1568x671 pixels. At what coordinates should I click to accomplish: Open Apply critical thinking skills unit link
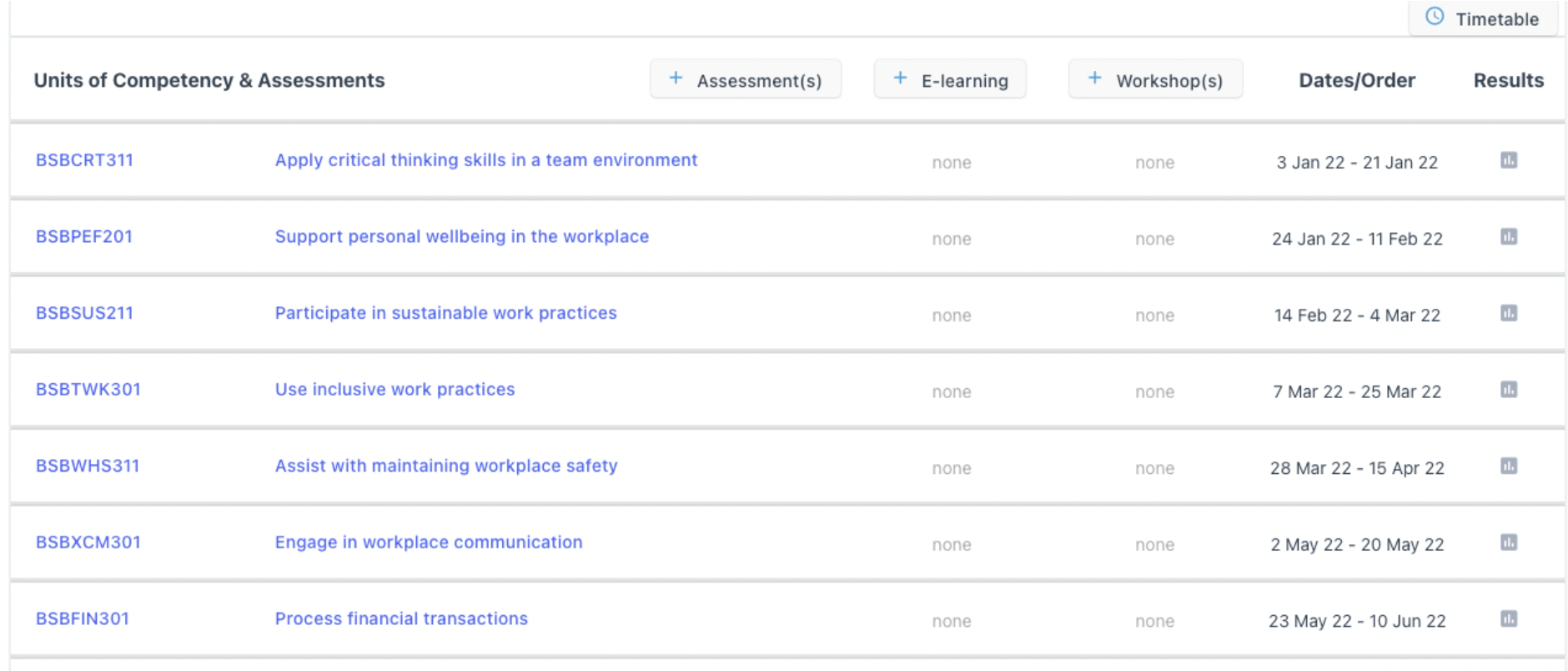coord(485,160)
